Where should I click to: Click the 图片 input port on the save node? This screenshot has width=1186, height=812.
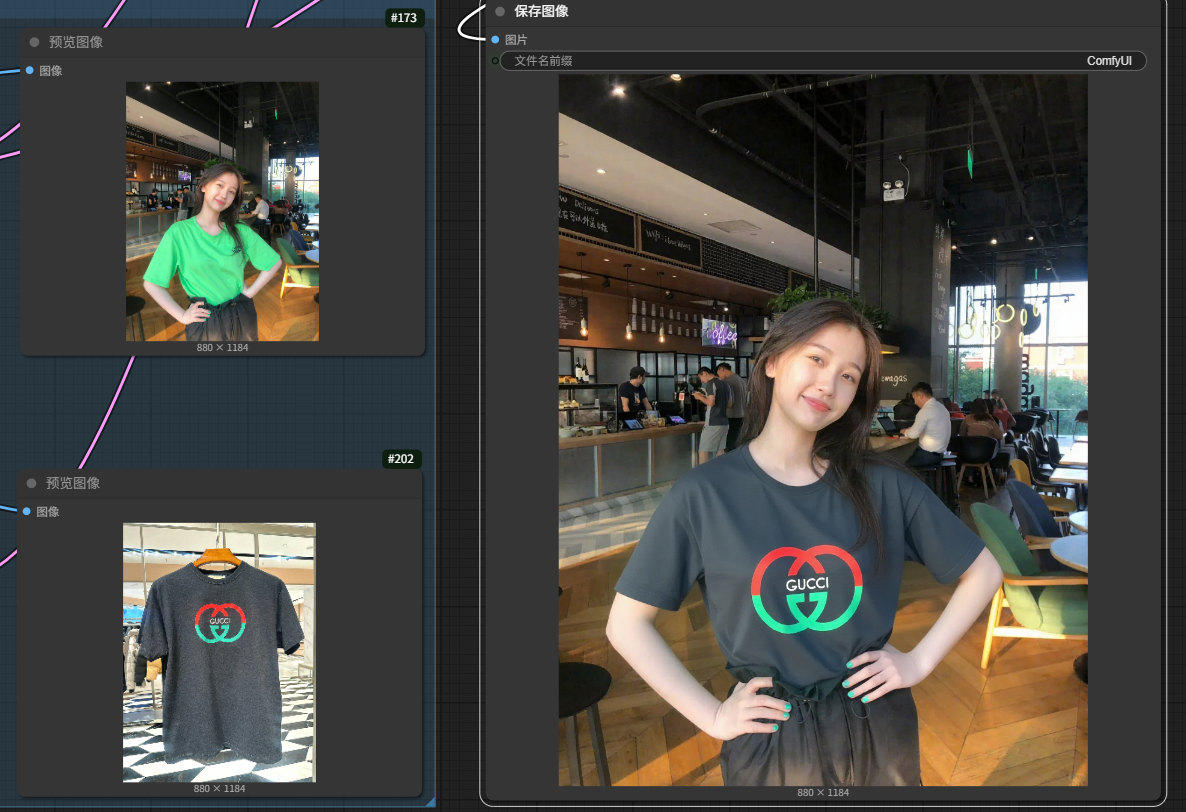(495, 40)
